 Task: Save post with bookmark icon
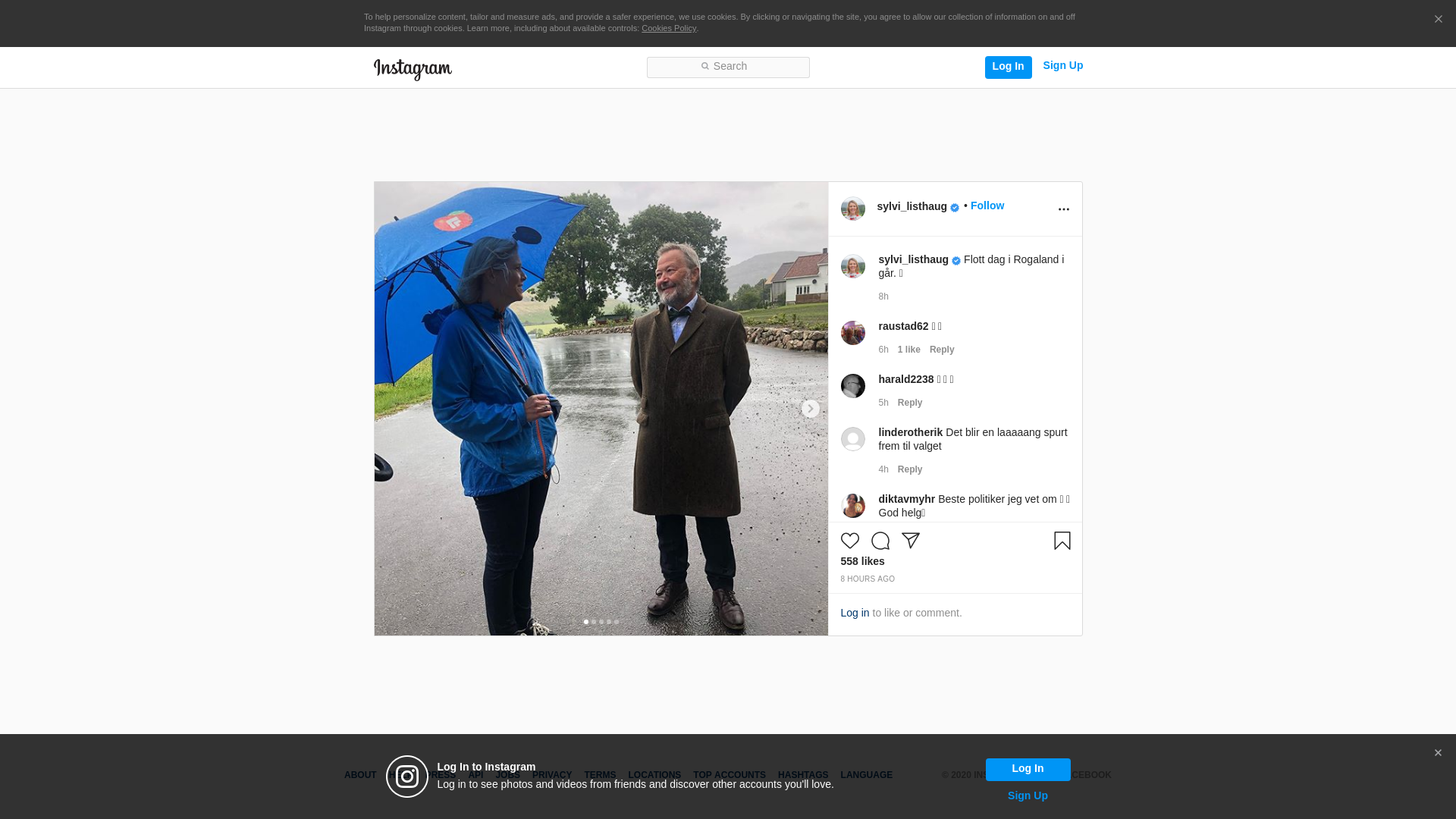pos(1062,541)
